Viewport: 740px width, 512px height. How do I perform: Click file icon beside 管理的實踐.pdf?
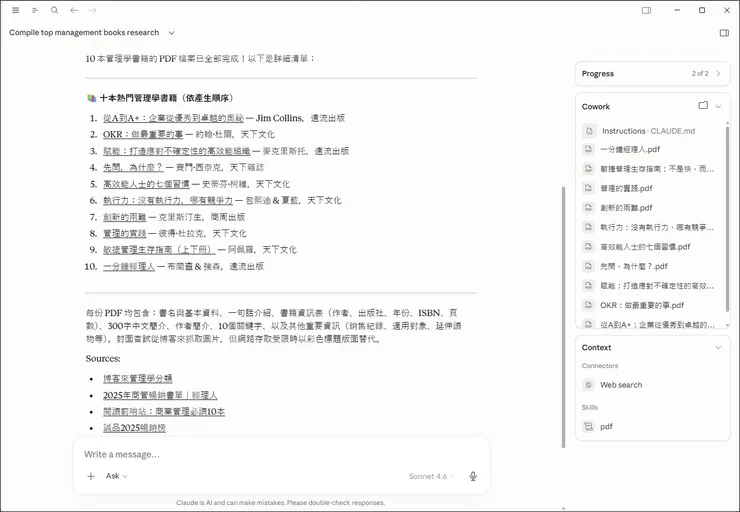(x=589, y=188)
